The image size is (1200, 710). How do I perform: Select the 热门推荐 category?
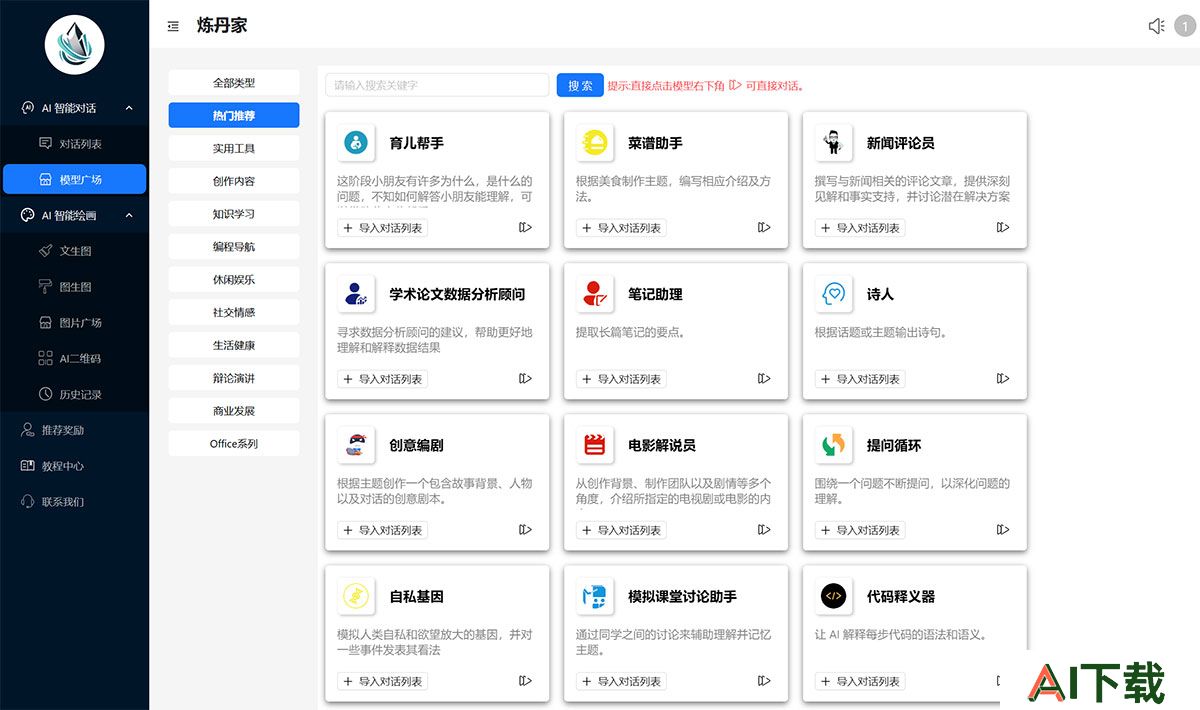pyautogui.click(x=234, y=115)
